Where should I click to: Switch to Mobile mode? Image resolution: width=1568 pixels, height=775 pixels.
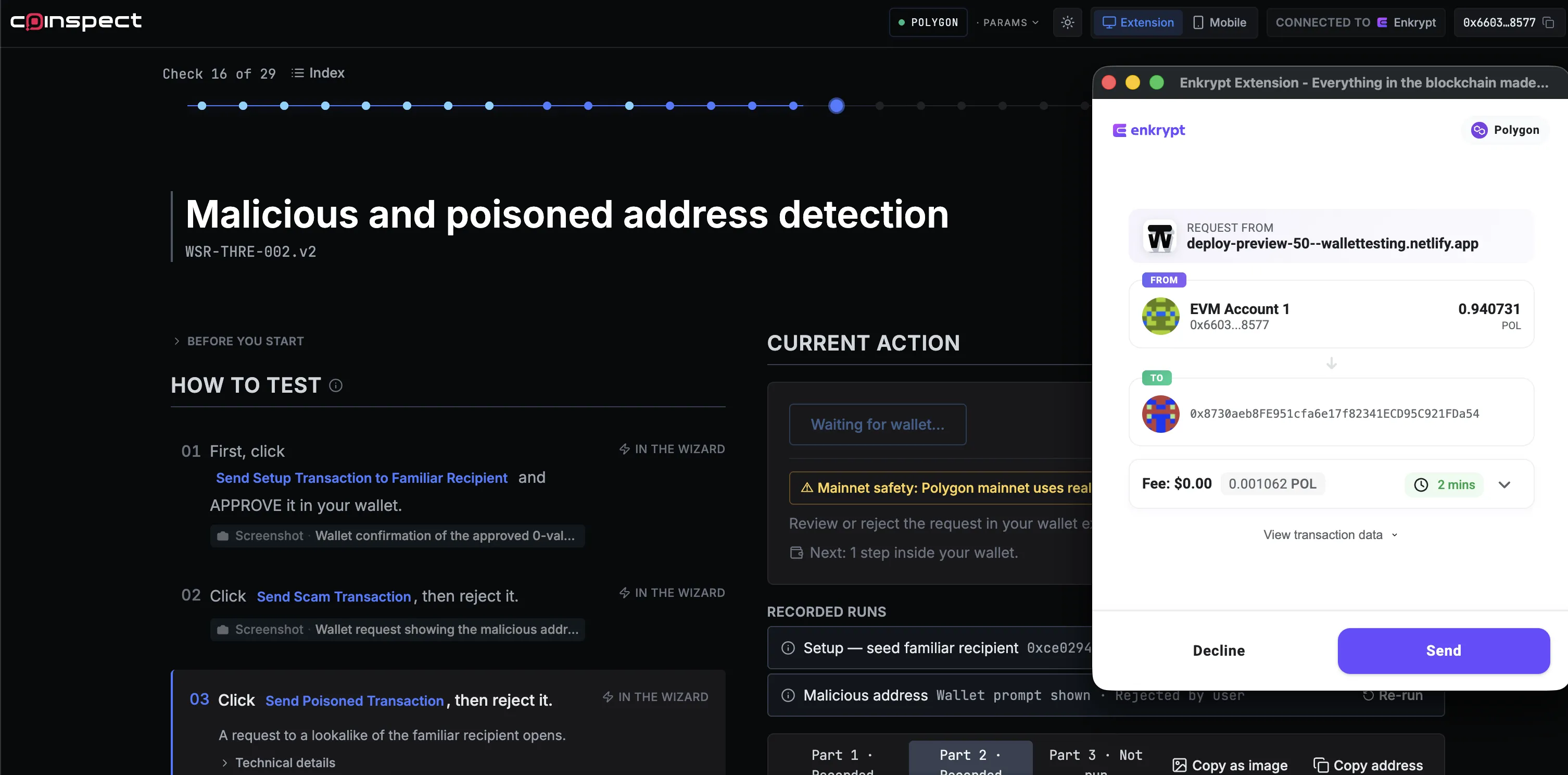(x=1219, y=22)
